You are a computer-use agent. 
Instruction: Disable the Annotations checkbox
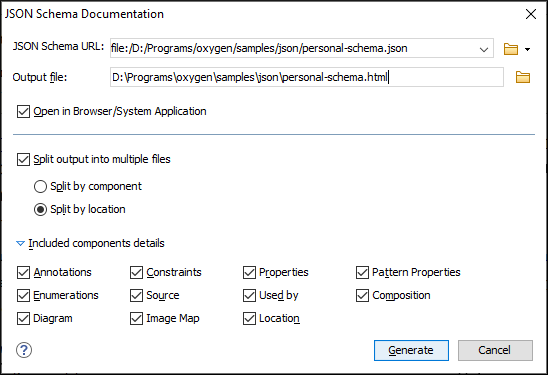point(23,272)
